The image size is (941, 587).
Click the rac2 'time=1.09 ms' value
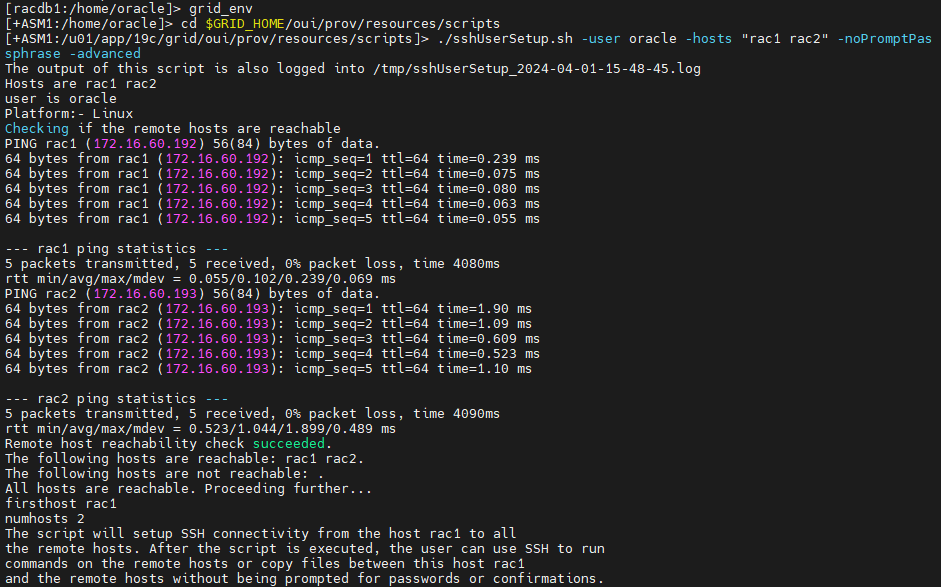485,324
